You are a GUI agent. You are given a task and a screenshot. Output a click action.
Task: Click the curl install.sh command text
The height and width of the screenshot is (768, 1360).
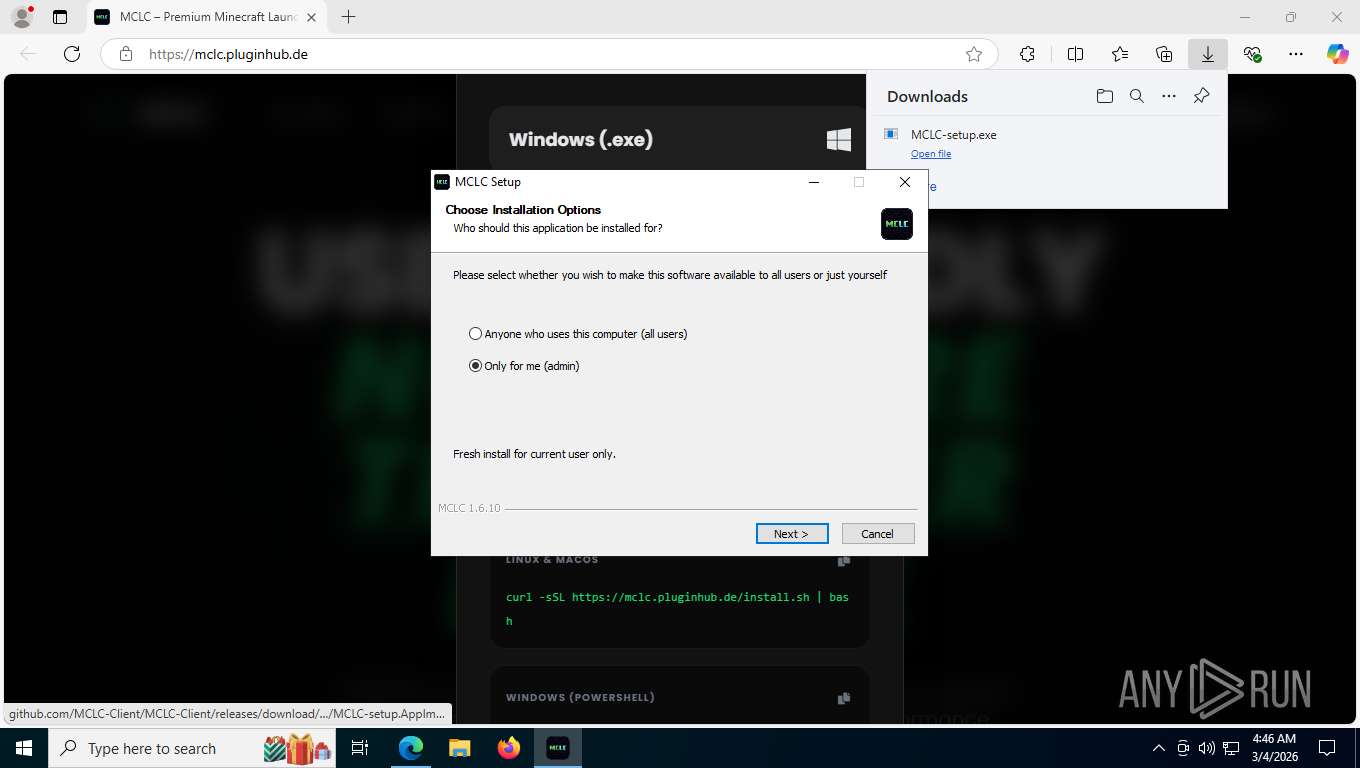(677, 609)
